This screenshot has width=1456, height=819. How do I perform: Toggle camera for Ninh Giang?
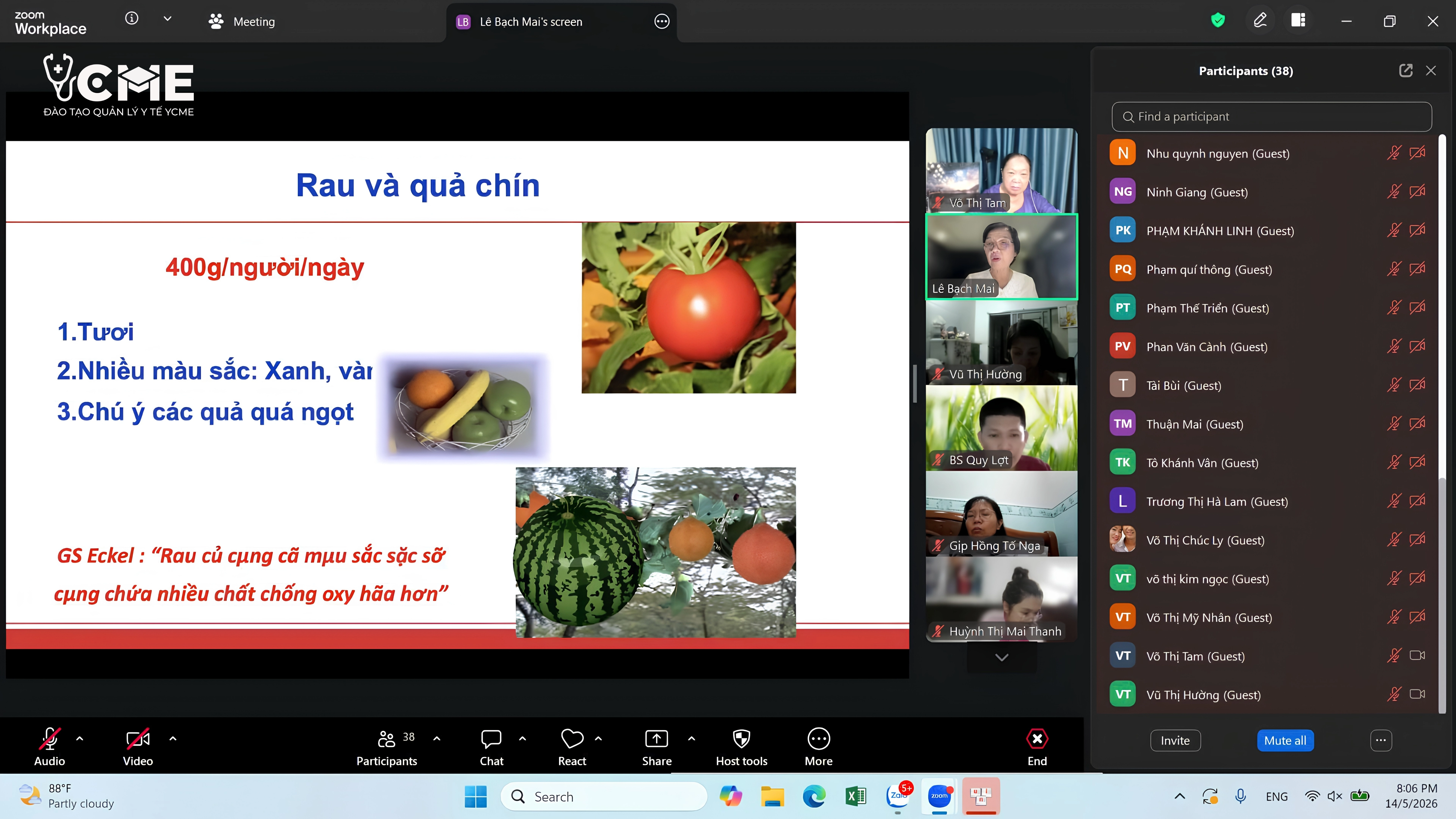1417,192
